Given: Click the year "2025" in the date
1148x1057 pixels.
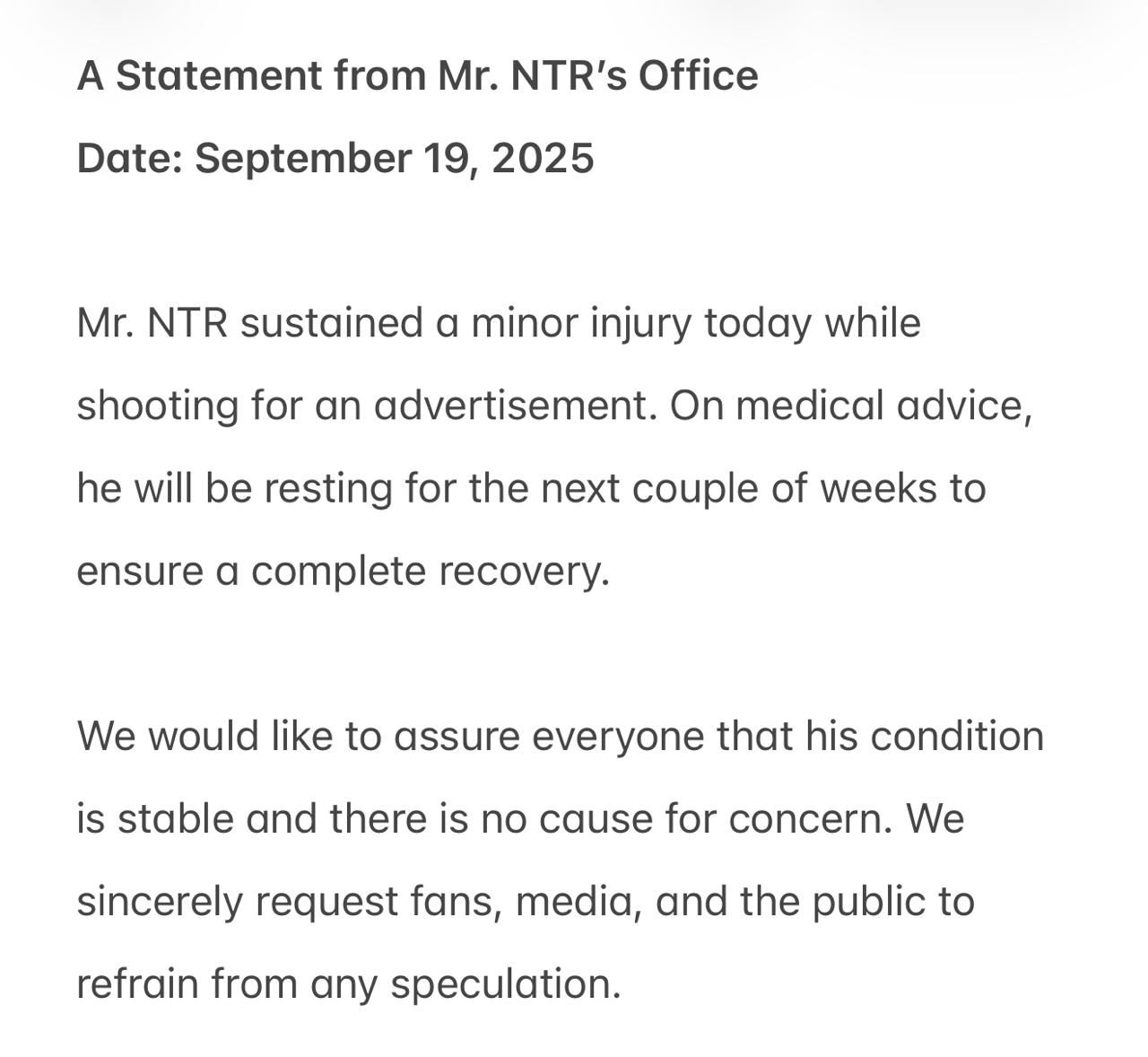Looking at the screenshot, I should (543, 159).
